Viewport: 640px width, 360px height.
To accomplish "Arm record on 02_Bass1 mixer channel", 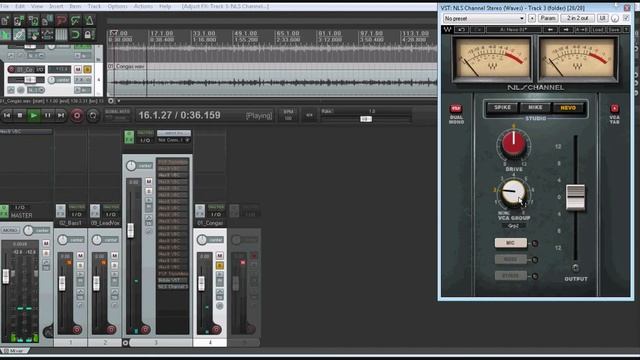I will [x=77, y=329].
